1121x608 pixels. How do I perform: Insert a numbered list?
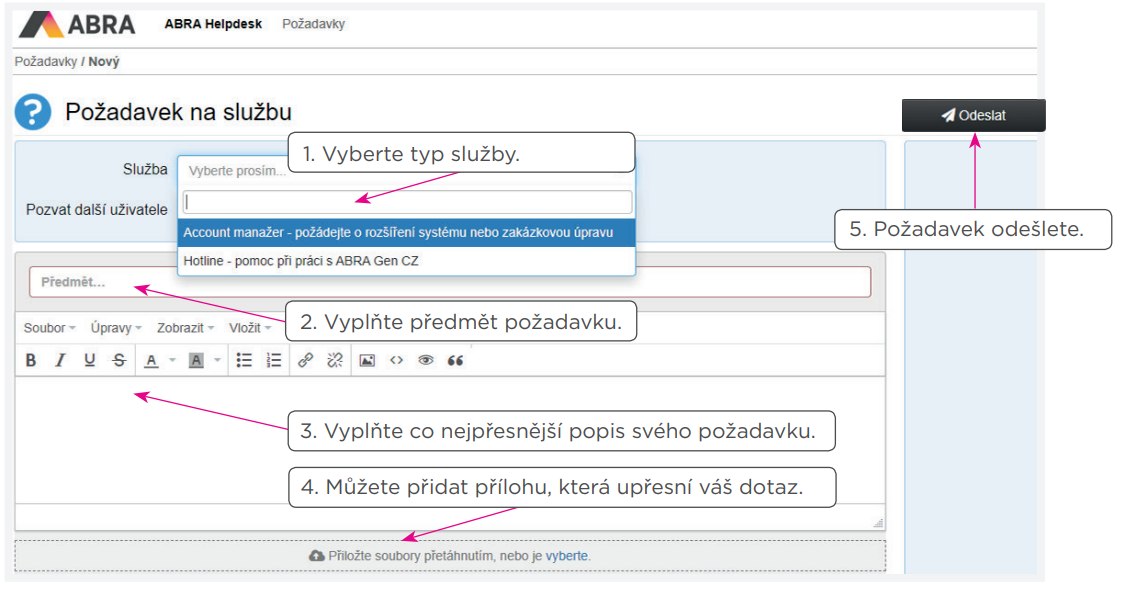click(x=273, y=361)
